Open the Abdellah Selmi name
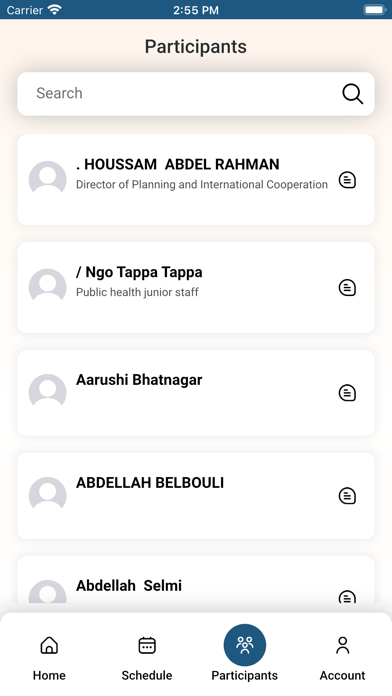The image size is (392, 696). click(129, 585)
